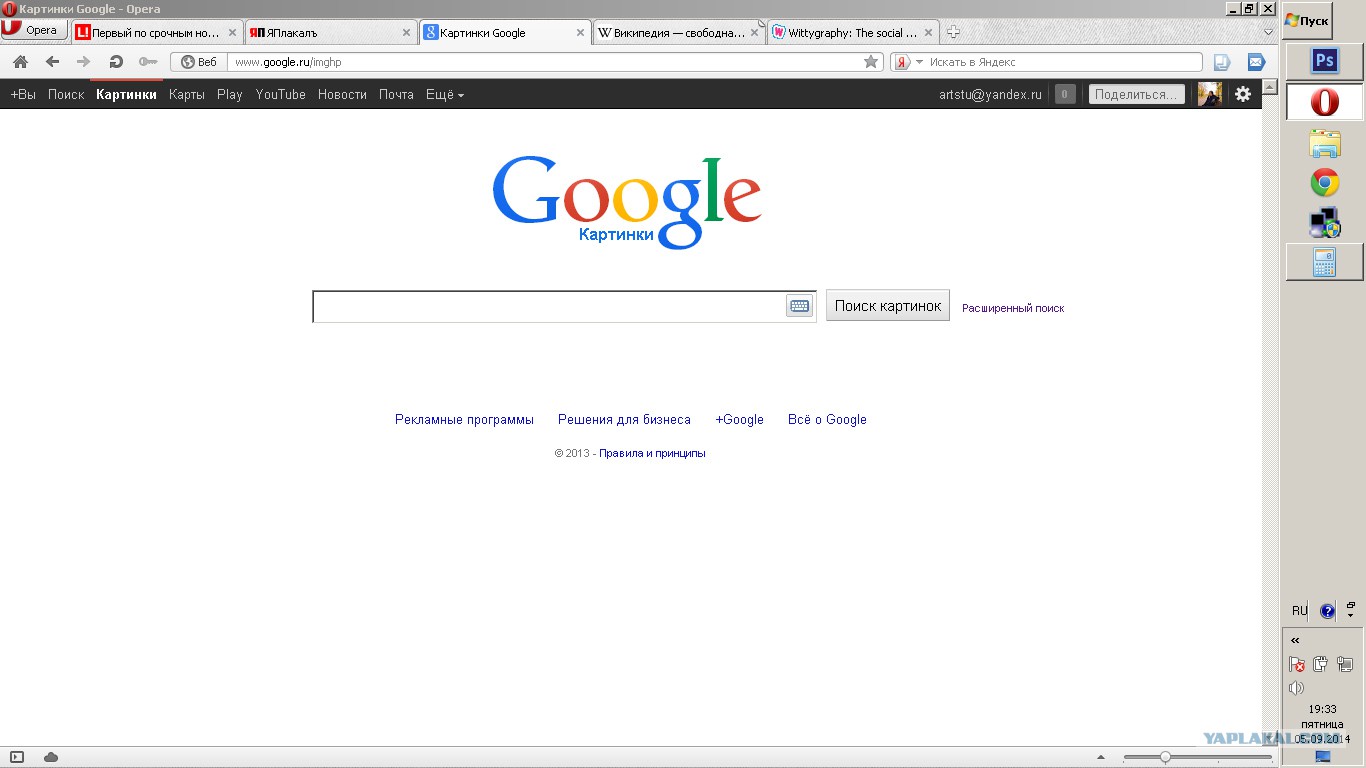The width and height of the screenshot is (1366, 768).
Task: Switch the RU input language indicator
Action: tap(1299, 611)
